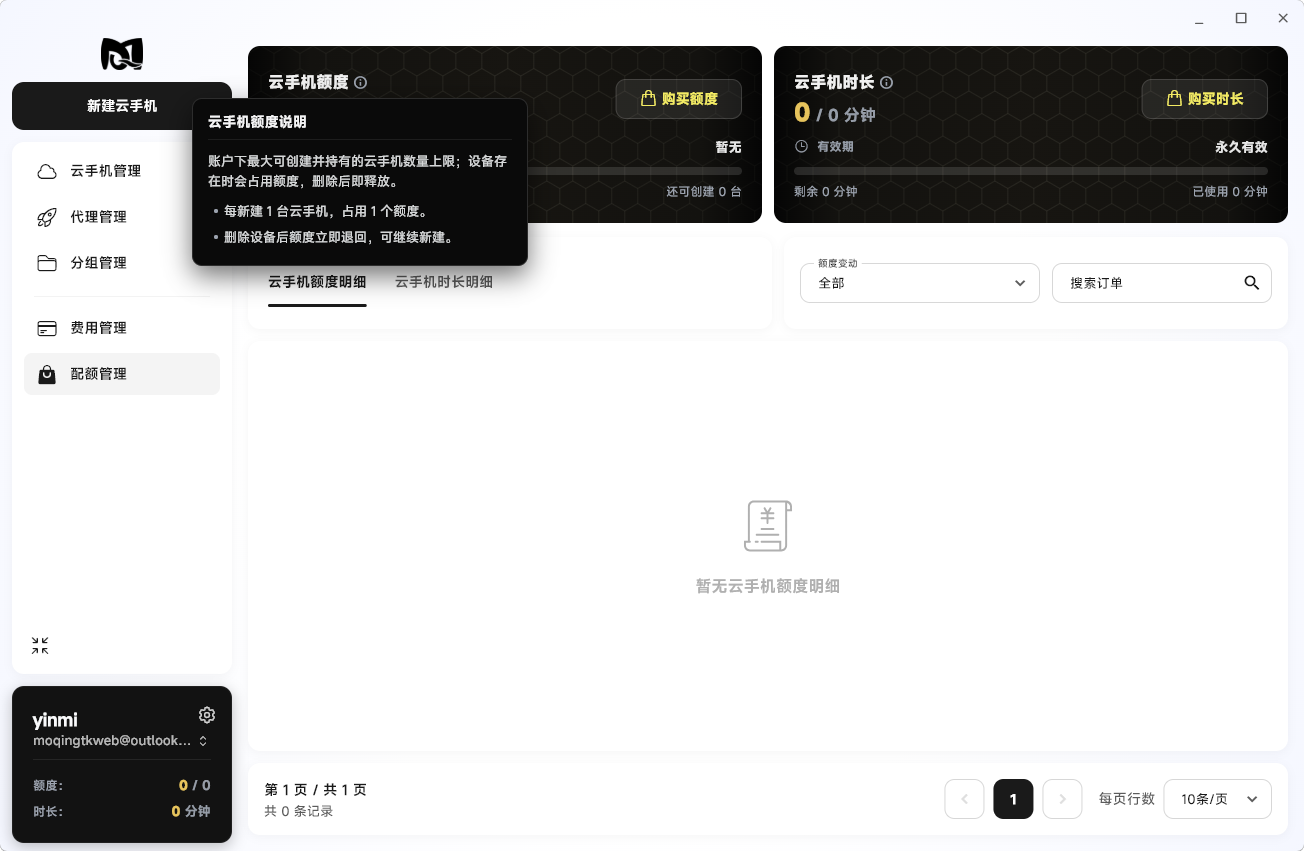Switch to 云手机时长明细 tab
1304x851 pixels.
[444, 282]
